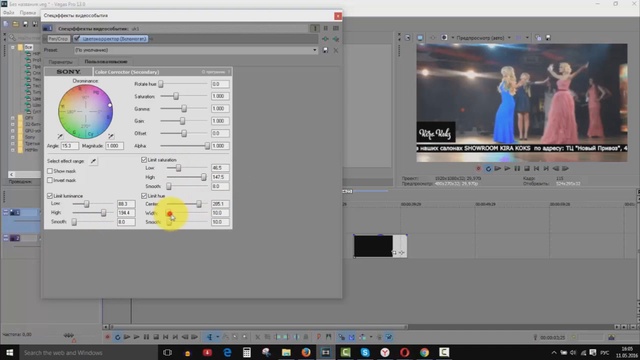Click the Magnitude value field
The height and width of the screenshot is (360, 640).
114,146
